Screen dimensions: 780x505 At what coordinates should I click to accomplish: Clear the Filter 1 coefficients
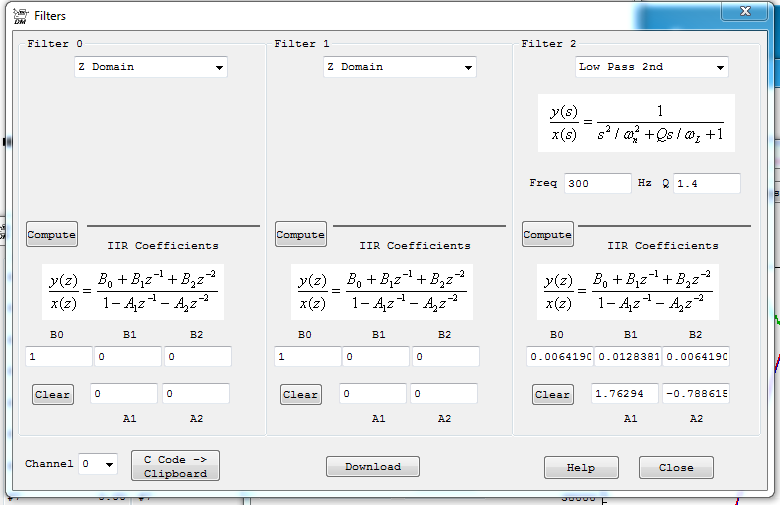[300, 395]
